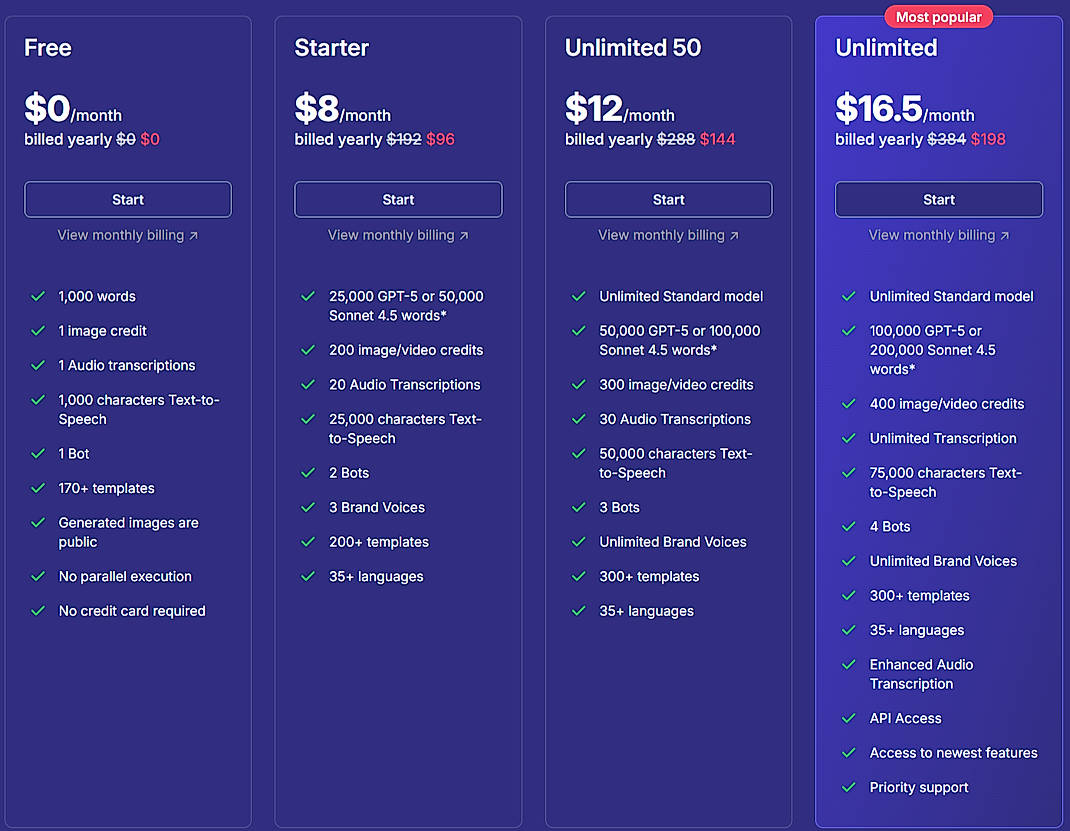Click checkmark beside Enhanced Audio Transcription
The width and height of the screenshot is (1070, 831).
click(849, 664)
